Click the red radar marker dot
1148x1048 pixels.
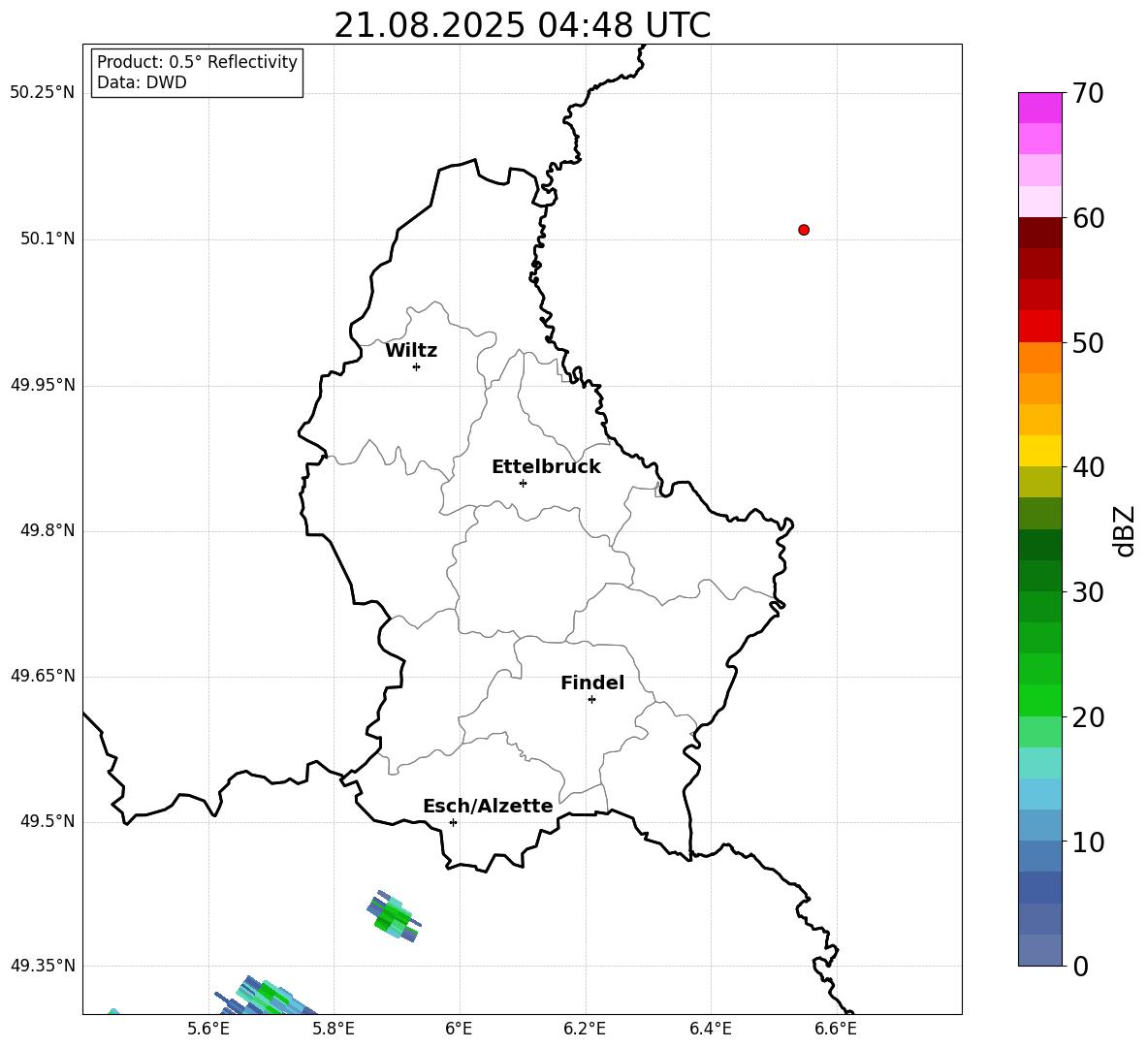(804, 230)
